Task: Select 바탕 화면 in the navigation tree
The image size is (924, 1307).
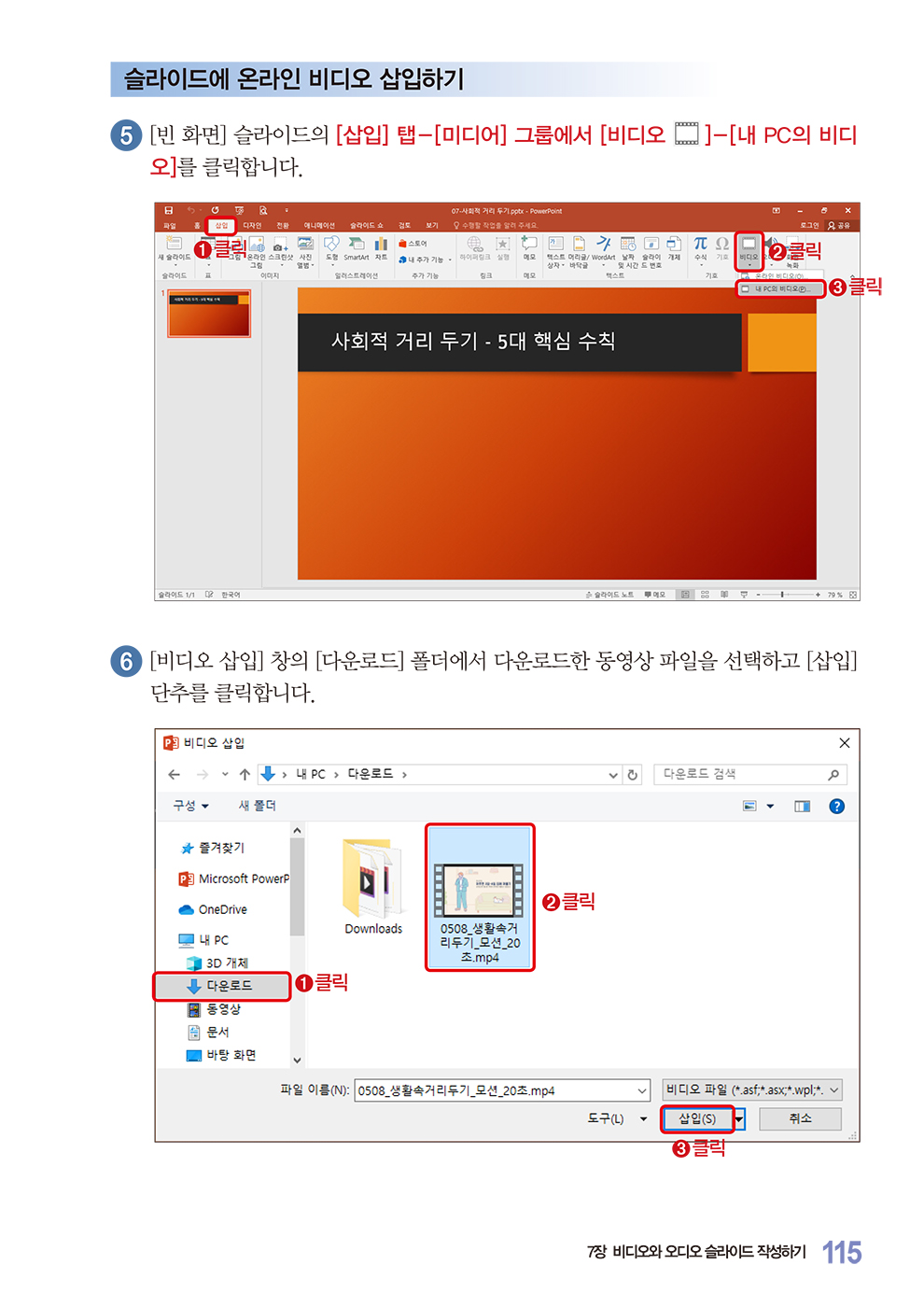Action: coord(221,1055)
